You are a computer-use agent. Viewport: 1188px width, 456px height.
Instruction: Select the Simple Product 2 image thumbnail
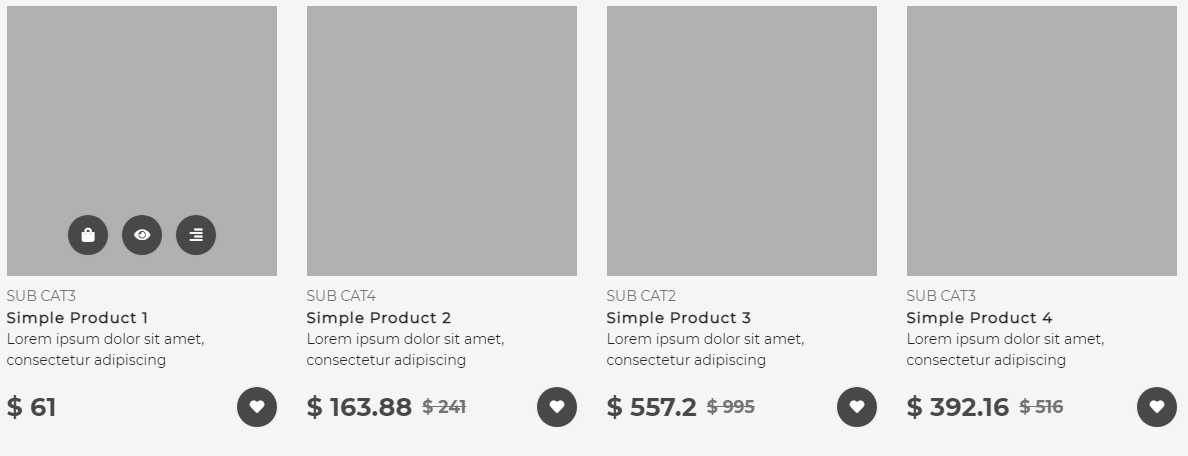pos(442,141)
